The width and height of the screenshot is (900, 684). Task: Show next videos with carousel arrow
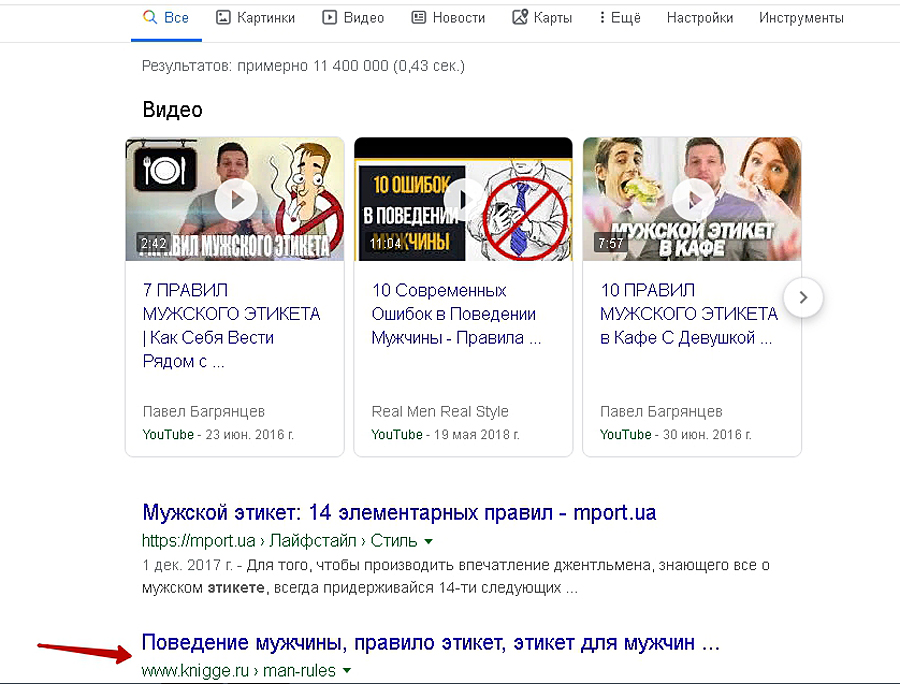(x=803, y=297)
